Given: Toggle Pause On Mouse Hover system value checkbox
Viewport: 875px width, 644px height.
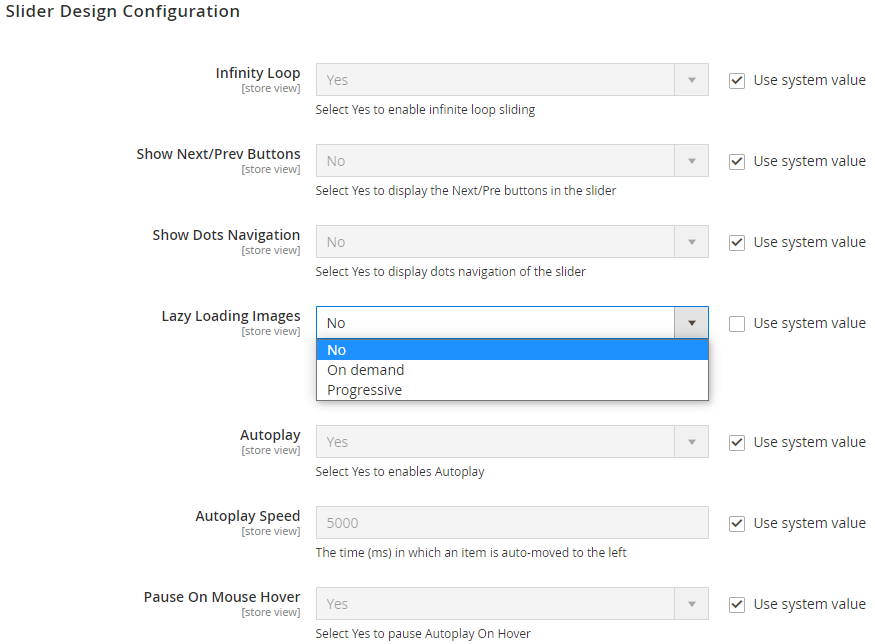Looking at the screenshot, I should (x=737, y=604).
